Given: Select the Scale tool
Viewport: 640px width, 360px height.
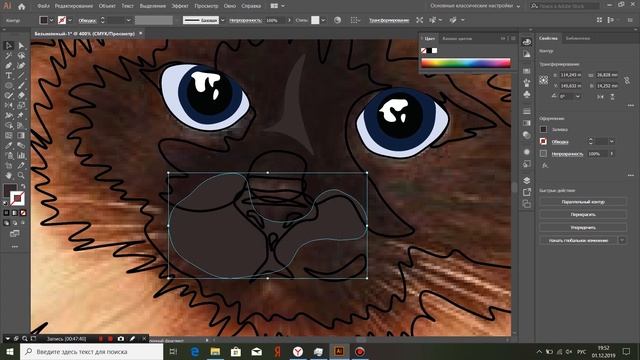Looking at the screenshot, I should (x=21, y=105).
